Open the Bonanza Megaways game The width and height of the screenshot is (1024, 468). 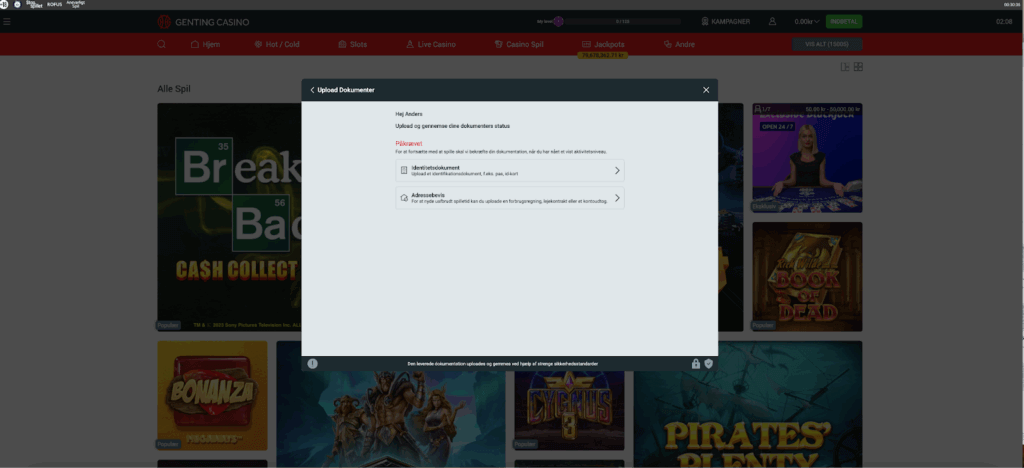(212, 395)
